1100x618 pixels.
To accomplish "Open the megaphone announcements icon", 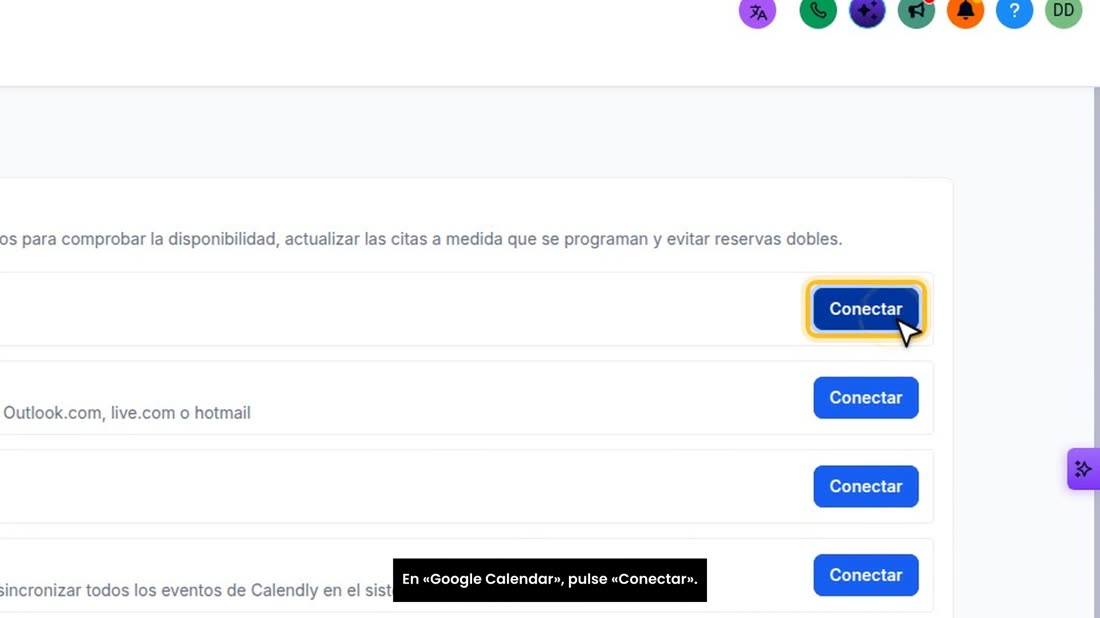I will tap(916, 11).
